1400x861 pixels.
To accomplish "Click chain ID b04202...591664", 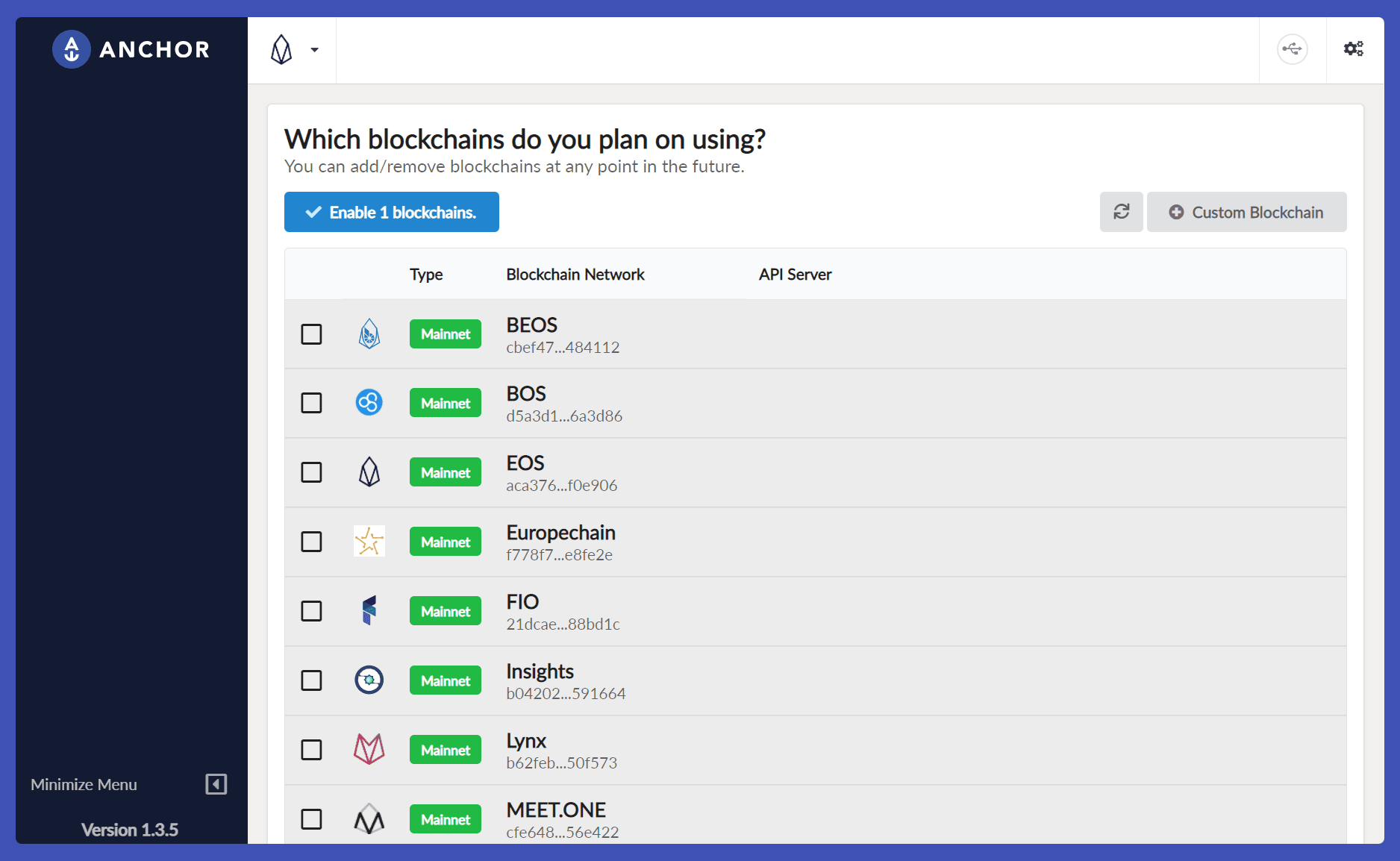I will point(566,693).
